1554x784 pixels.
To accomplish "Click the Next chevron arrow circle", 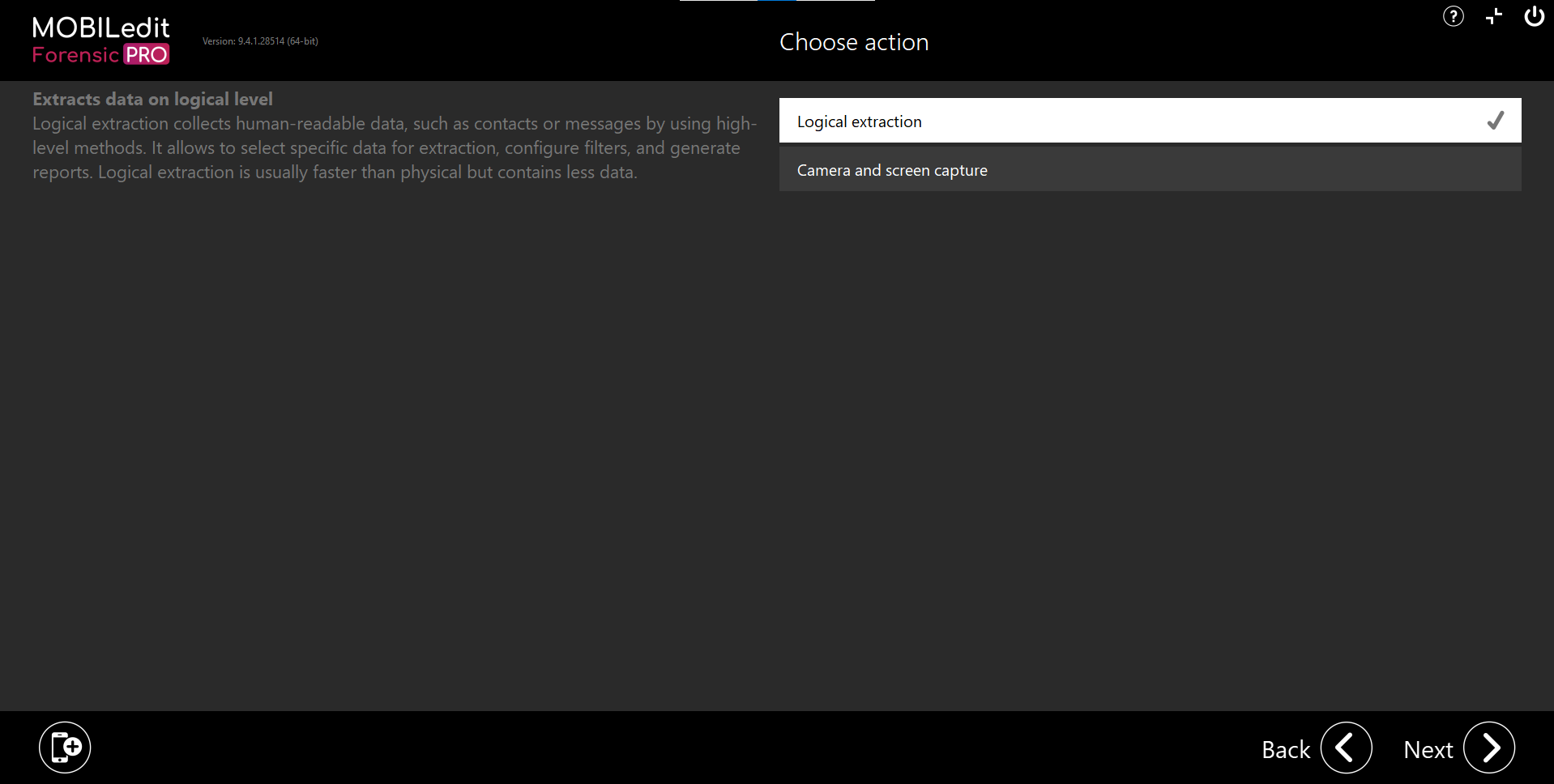I will 1488,748.
